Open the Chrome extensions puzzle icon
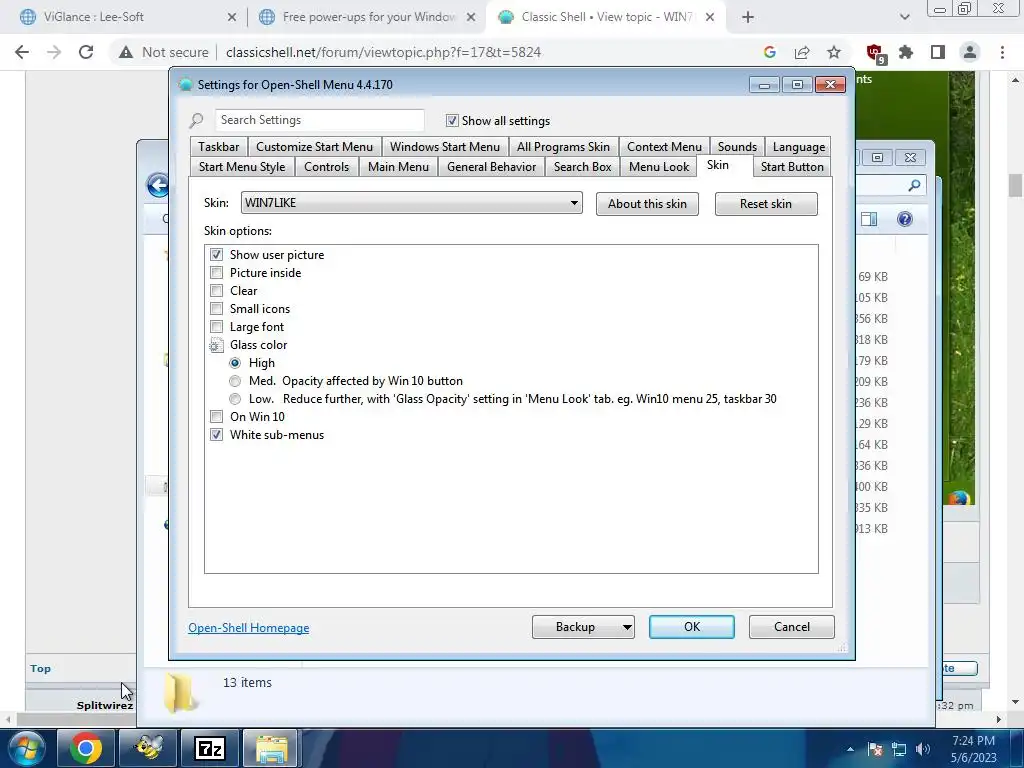Viewport: 1024px width, 768px height. pos(906,52)
